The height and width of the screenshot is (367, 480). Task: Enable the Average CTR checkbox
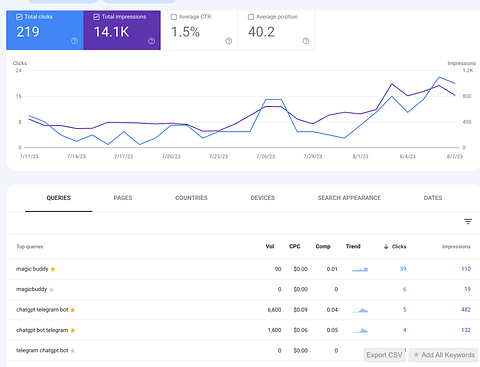174,17
